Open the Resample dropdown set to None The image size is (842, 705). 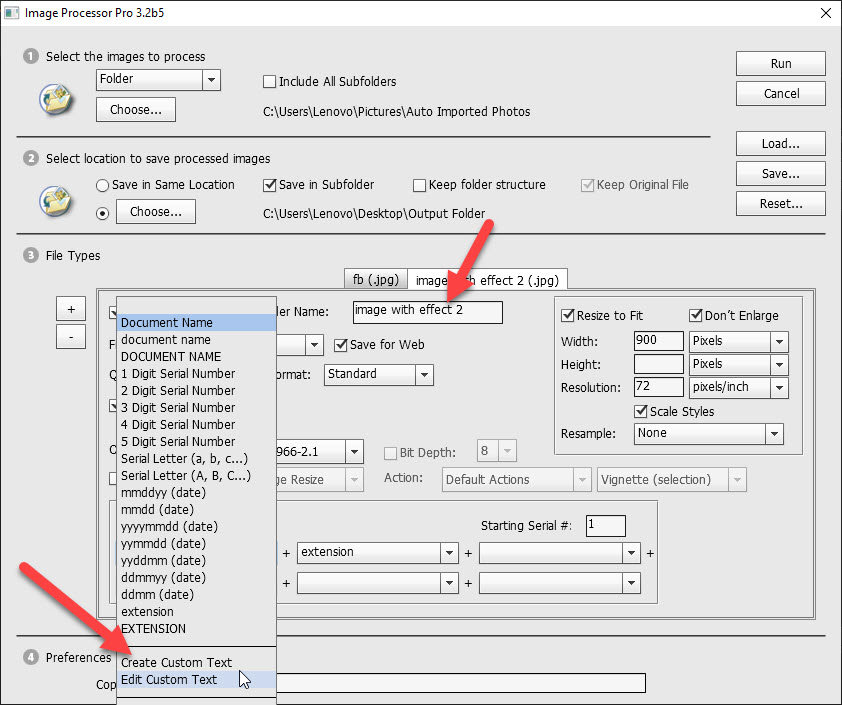708,434
